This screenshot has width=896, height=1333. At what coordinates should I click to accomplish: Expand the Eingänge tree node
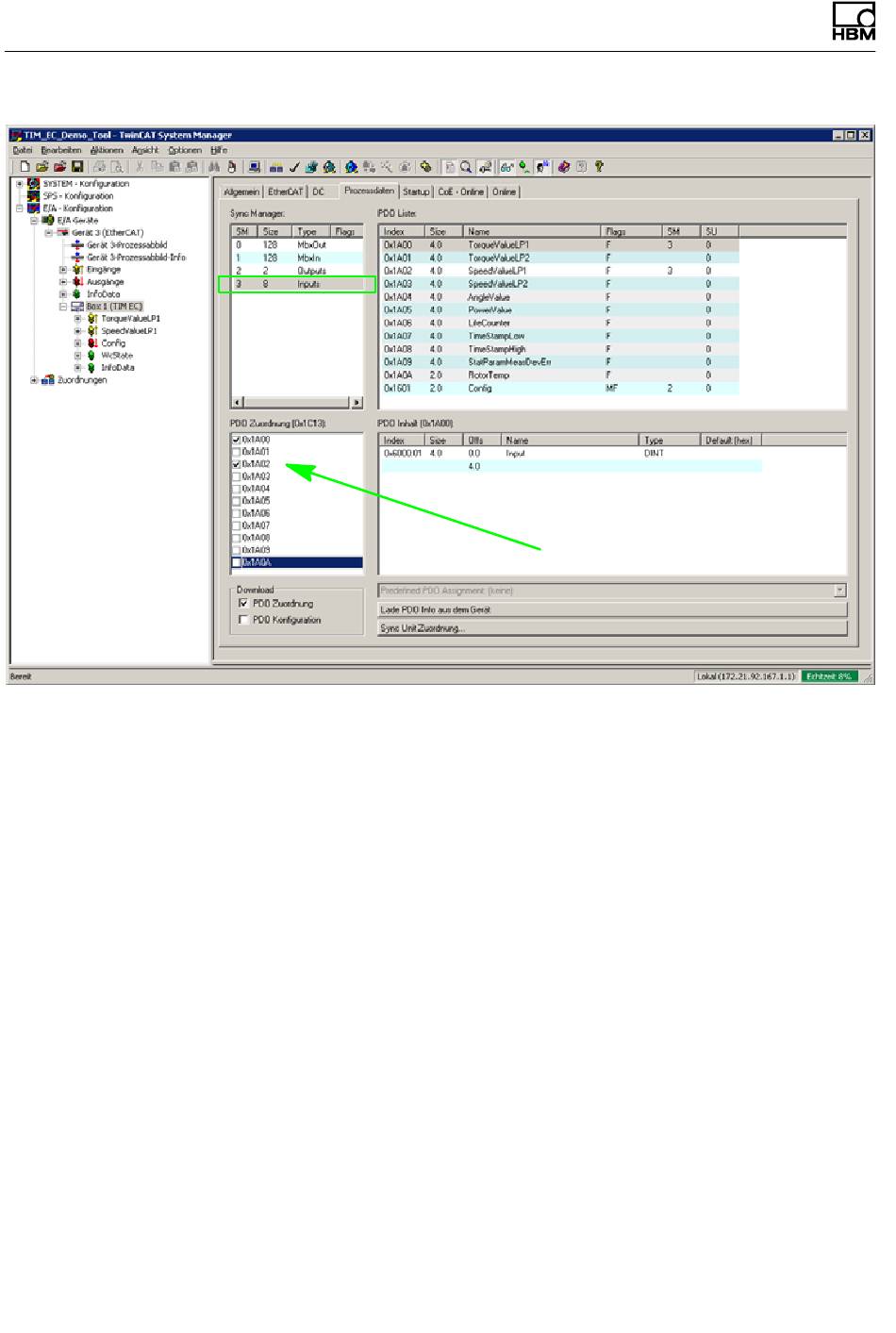click(x=63, y=270)
